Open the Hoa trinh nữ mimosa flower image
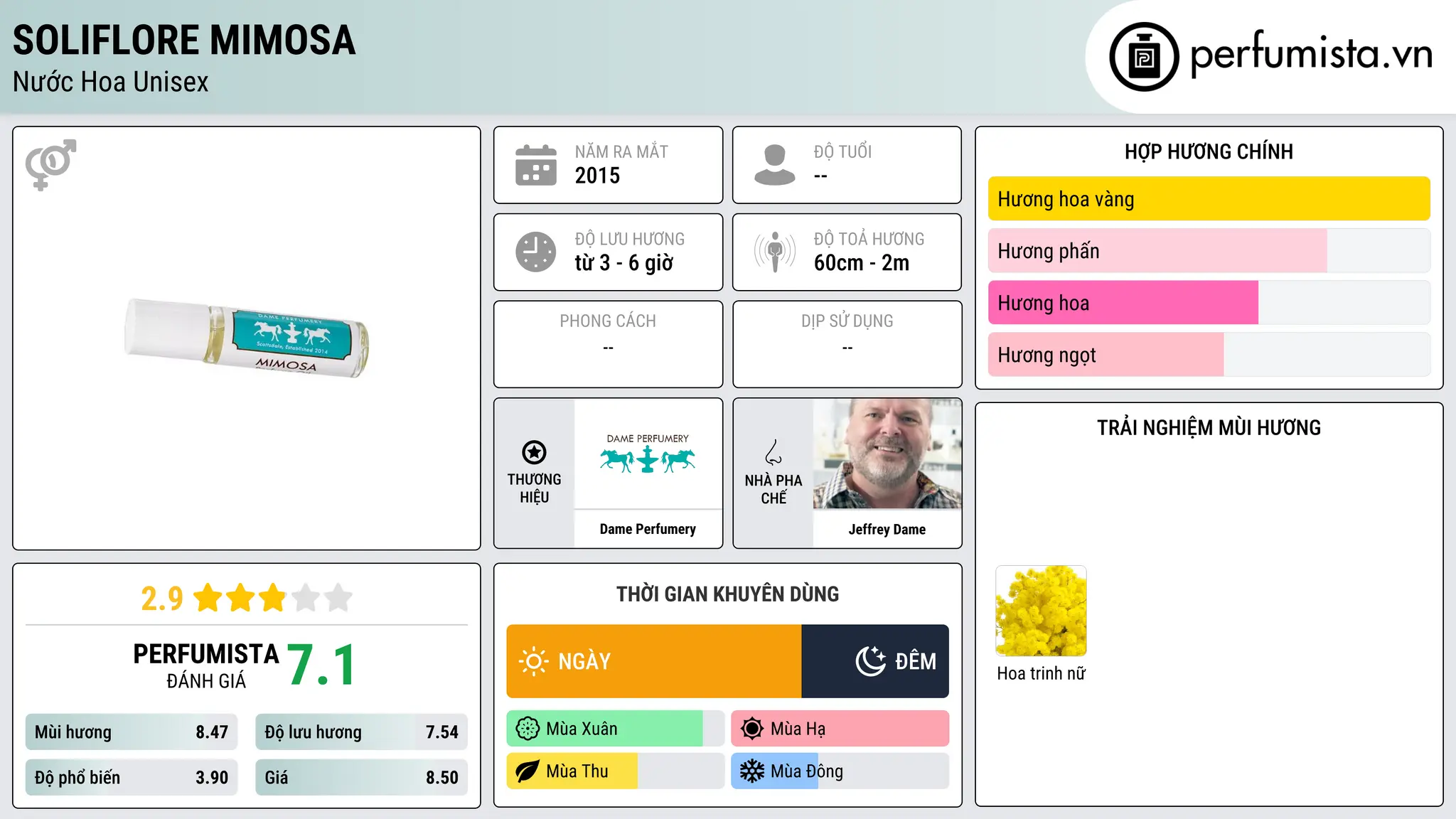The height and width of the screenshot is (819, 1456). pyautogui.click(x=1041, y=611)
